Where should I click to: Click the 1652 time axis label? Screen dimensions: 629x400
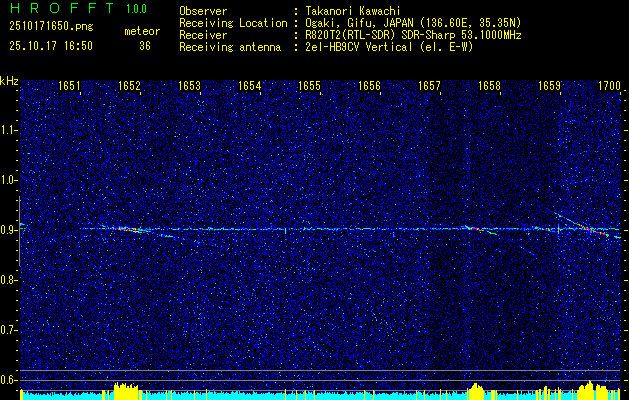coord(129,85)
